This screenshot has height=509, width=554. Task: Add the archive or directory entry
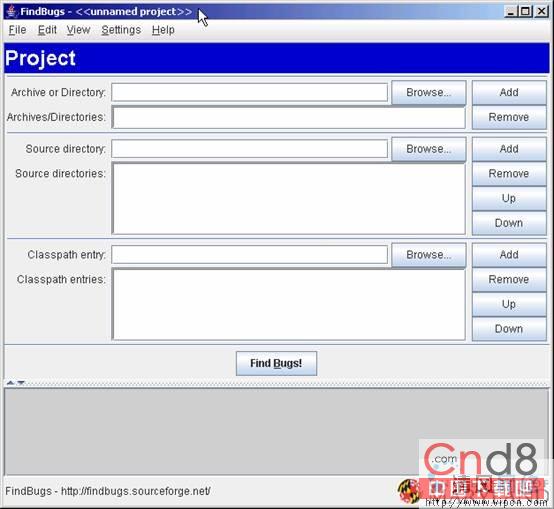tap(509, 93)
